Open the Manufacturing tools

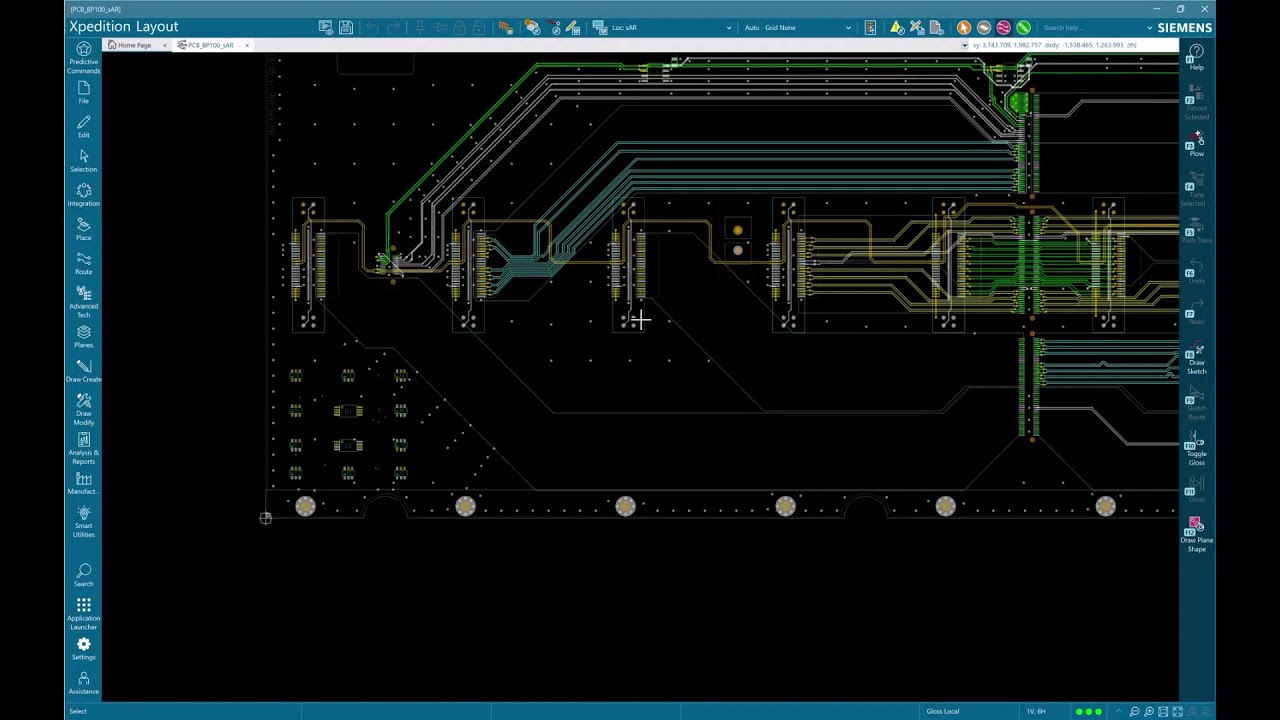pos(84,484)
